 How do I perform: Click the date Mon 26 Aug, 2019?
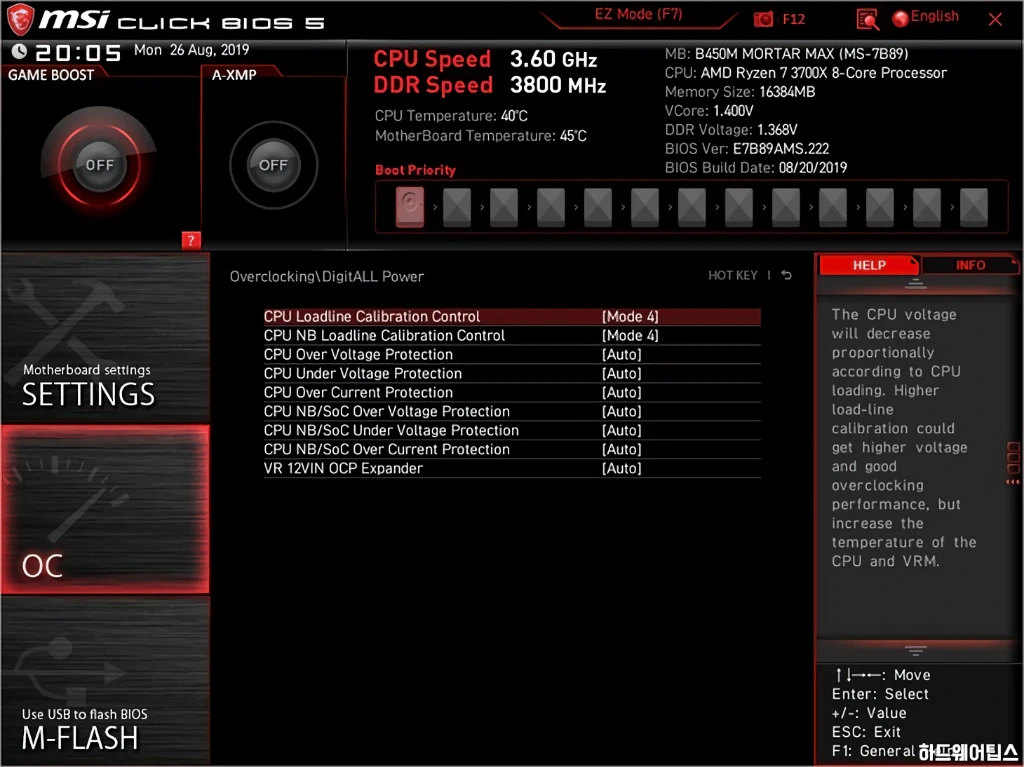tap(191, 50)
